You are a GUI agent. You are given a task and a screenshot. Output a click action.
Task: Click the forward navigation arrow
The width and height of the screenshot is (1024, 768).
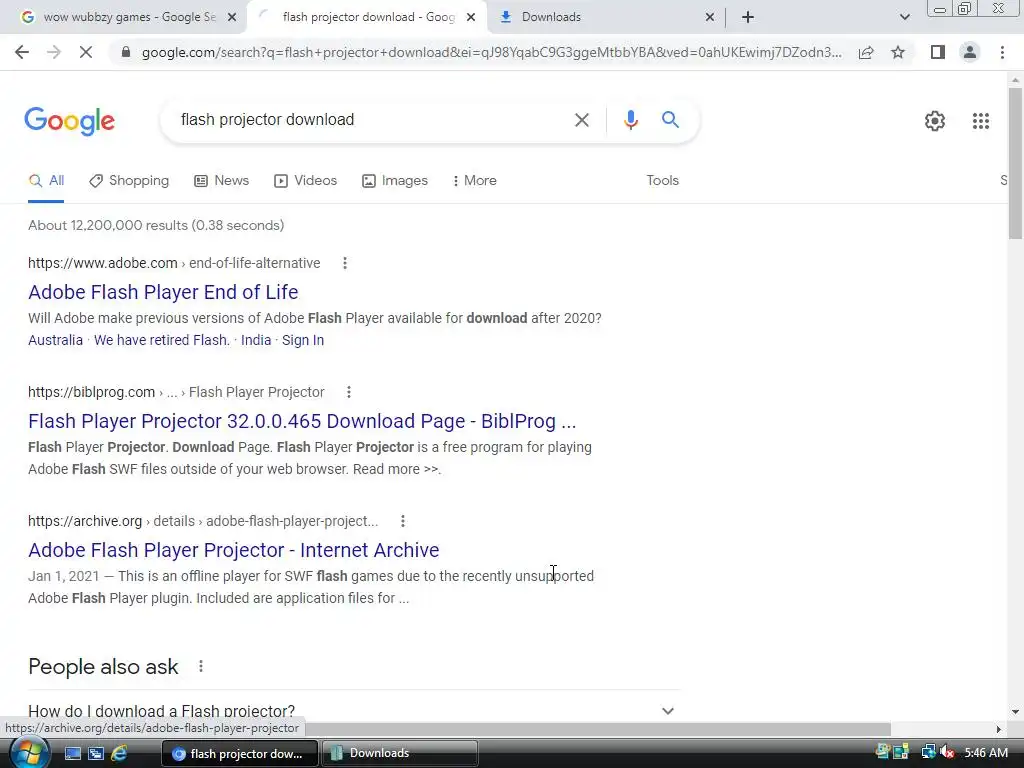click(x=54, y=52)
